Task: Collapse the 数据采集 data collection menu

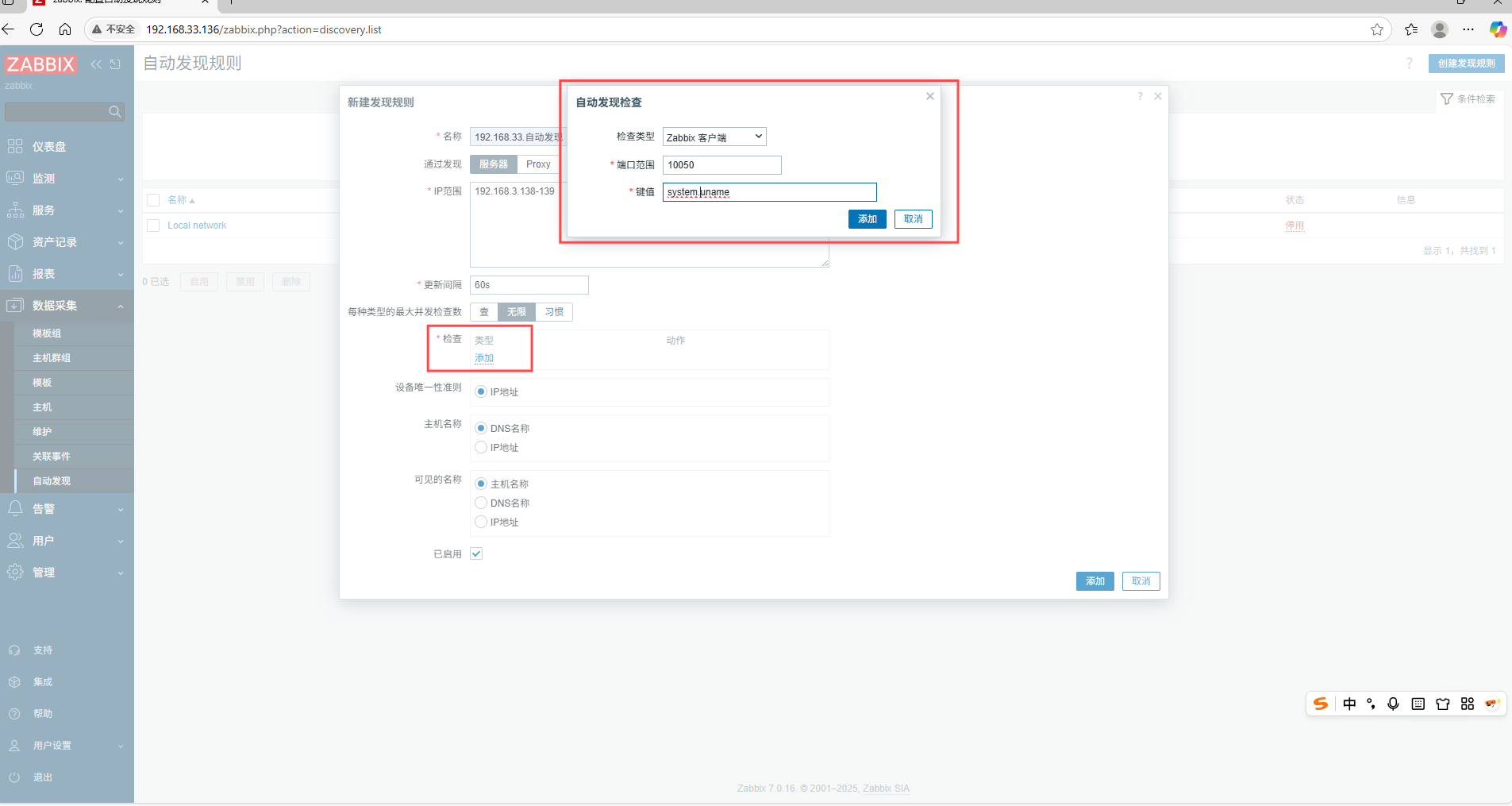Action: (67, 306)
